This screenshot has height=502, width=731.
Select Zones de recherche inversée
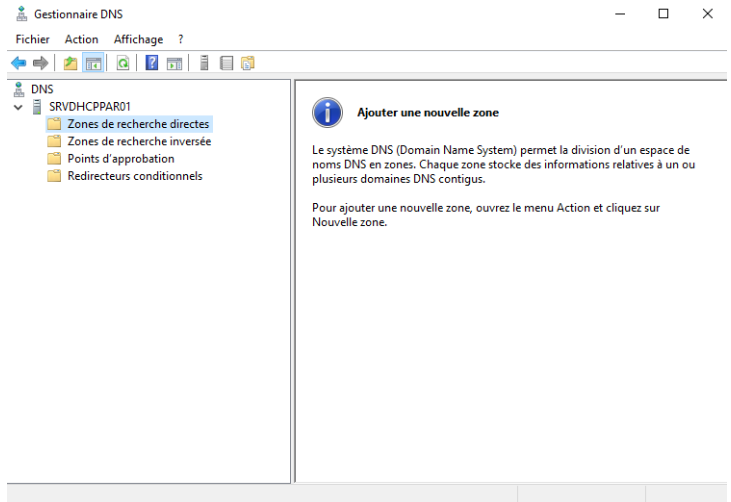pyautogui.click(x=139, y=141)
